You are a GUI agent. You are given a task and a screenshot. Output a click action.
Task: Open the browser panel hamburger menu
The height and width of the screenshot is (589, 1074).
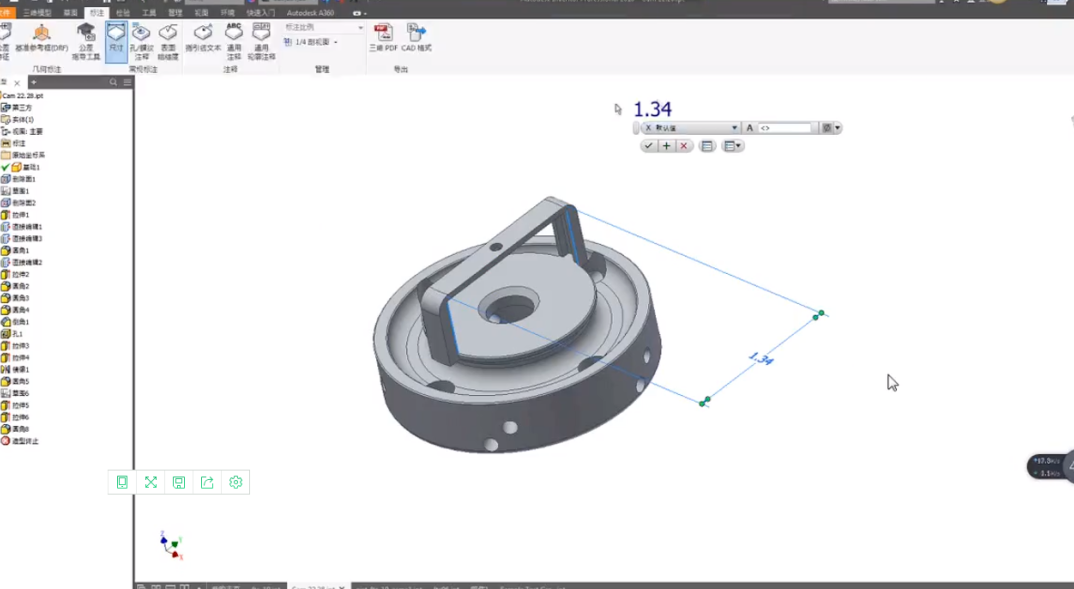(127, 82)
